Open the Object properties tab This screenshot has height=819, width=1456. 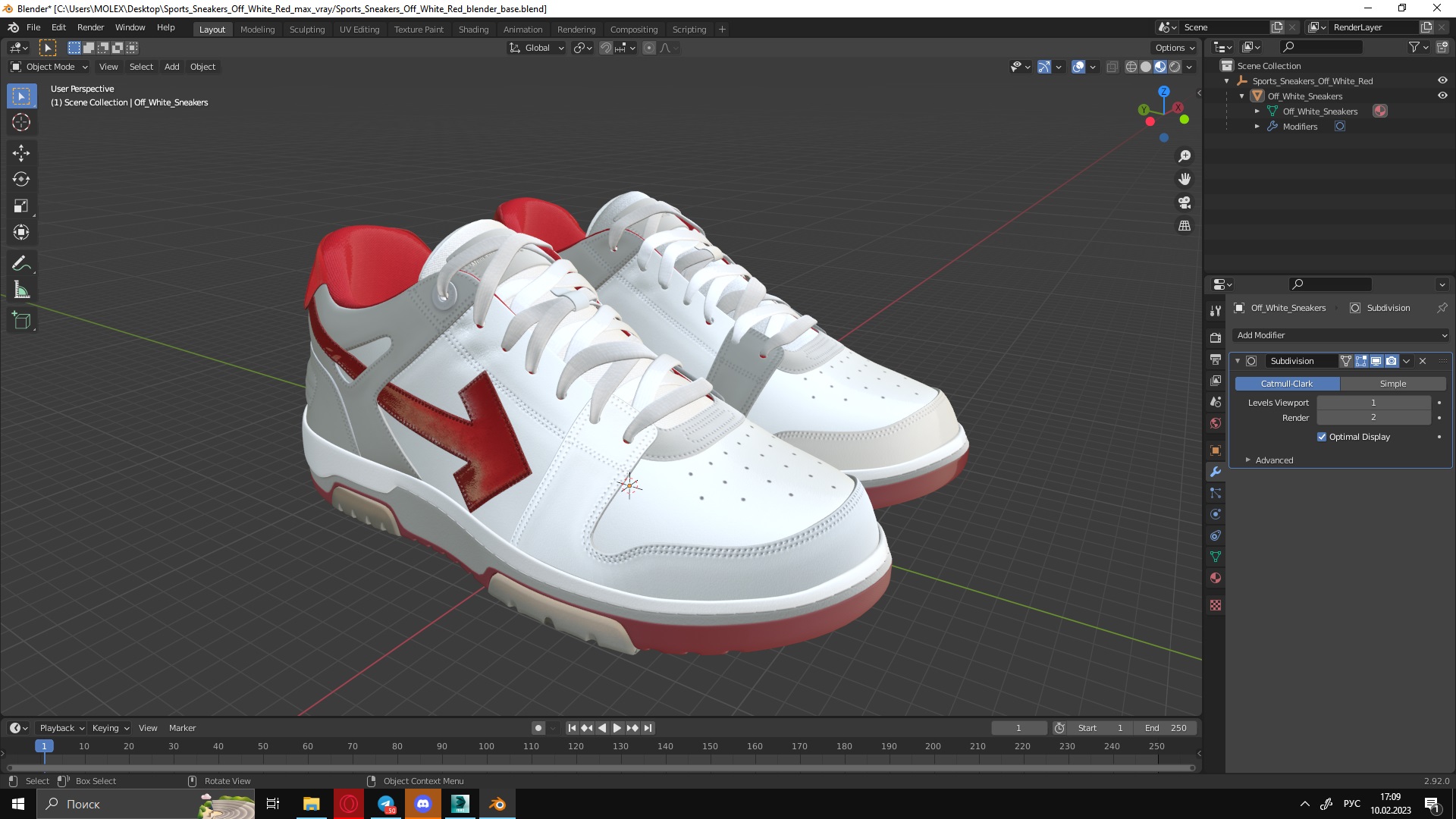click(1216, 450)
